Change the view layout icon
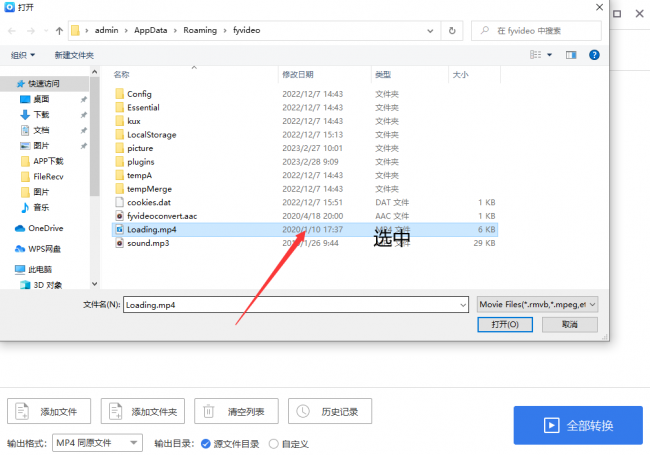Image resolution: width=650 pixels, height=455 pixels. (x=535, y=55)
